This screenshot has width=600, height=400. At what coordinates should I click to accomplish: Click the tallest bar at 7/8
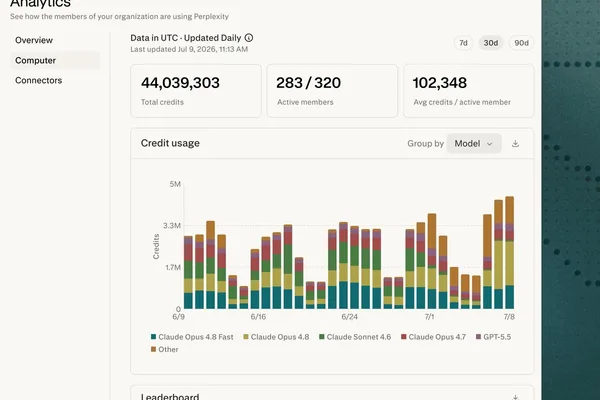pyautogui.click(x=510, y=253)
